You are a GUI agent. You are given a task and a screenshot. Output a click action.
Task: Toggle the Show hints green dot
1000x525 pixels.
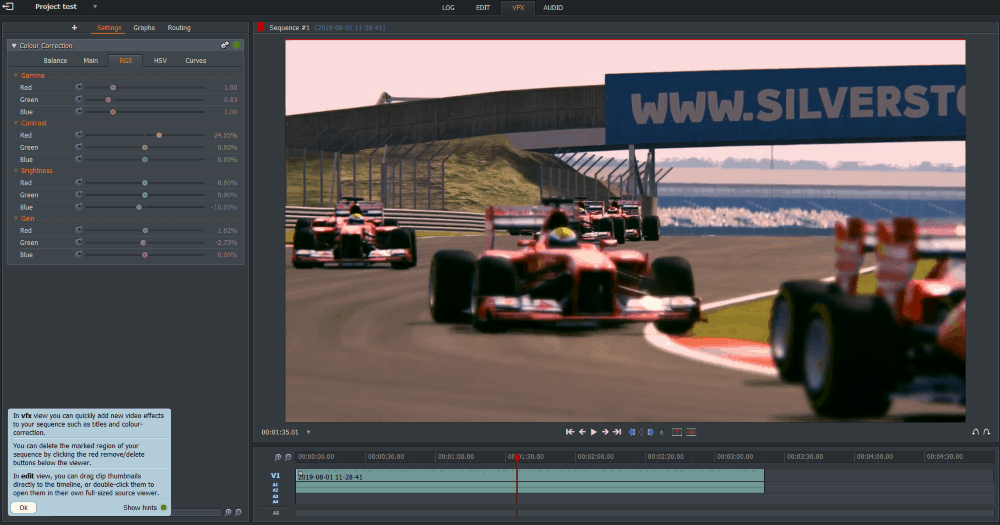pyautogui.click(x=164, y=508)
